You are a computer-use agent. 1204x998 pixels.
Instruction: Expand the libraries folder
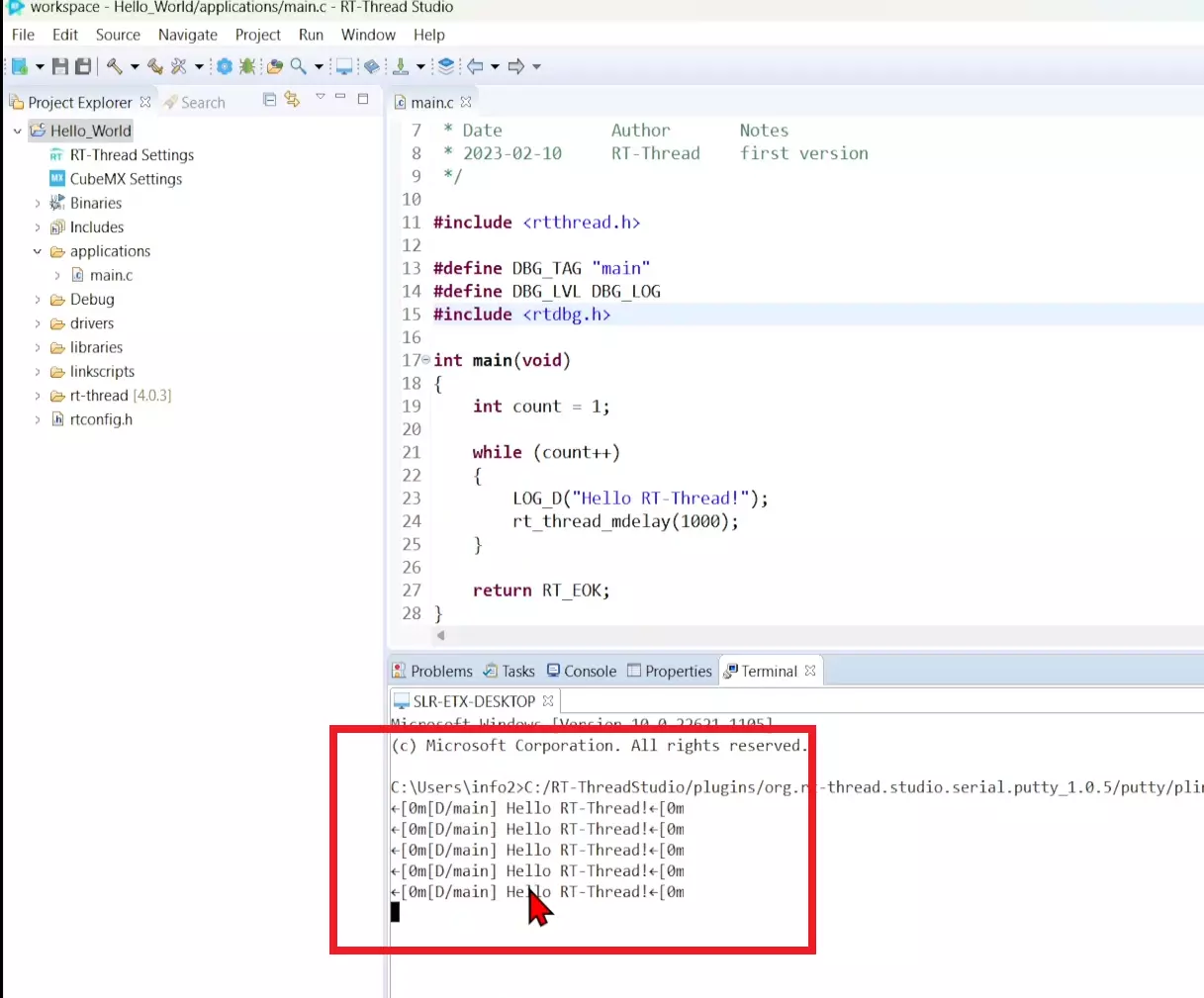pos(38,348)
